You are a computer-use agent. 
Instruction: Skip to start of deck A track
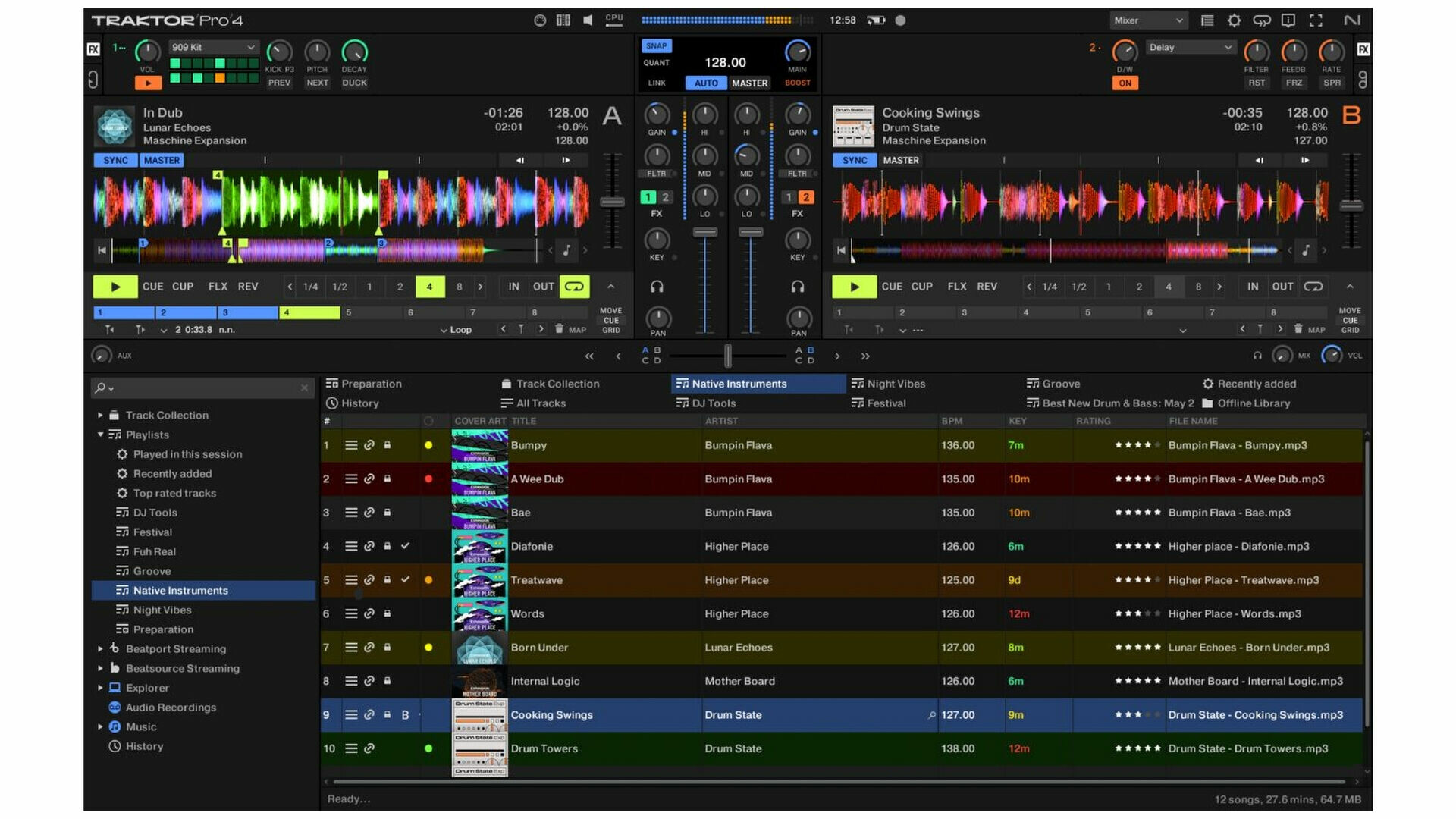coord(102,250)
